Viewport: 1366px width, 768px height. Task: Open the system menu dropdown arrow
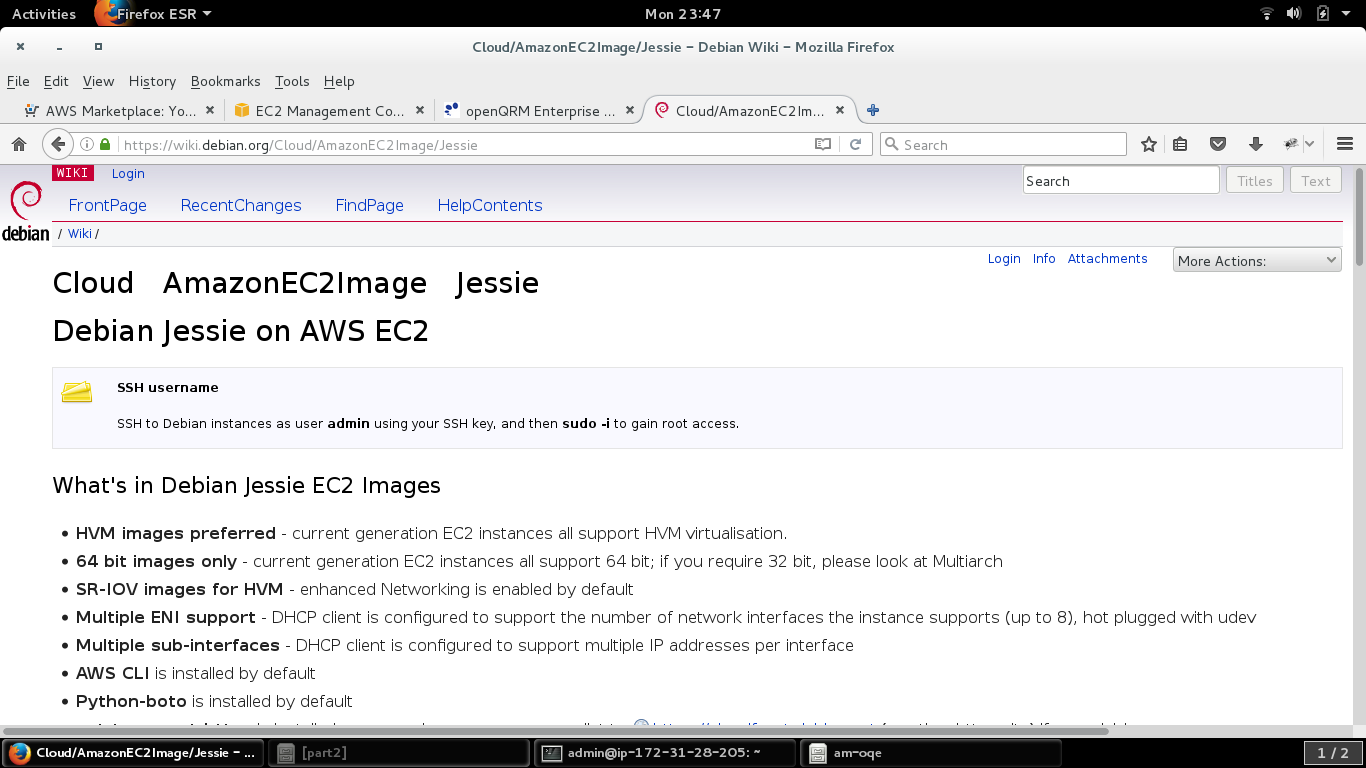coord(1347,14)
